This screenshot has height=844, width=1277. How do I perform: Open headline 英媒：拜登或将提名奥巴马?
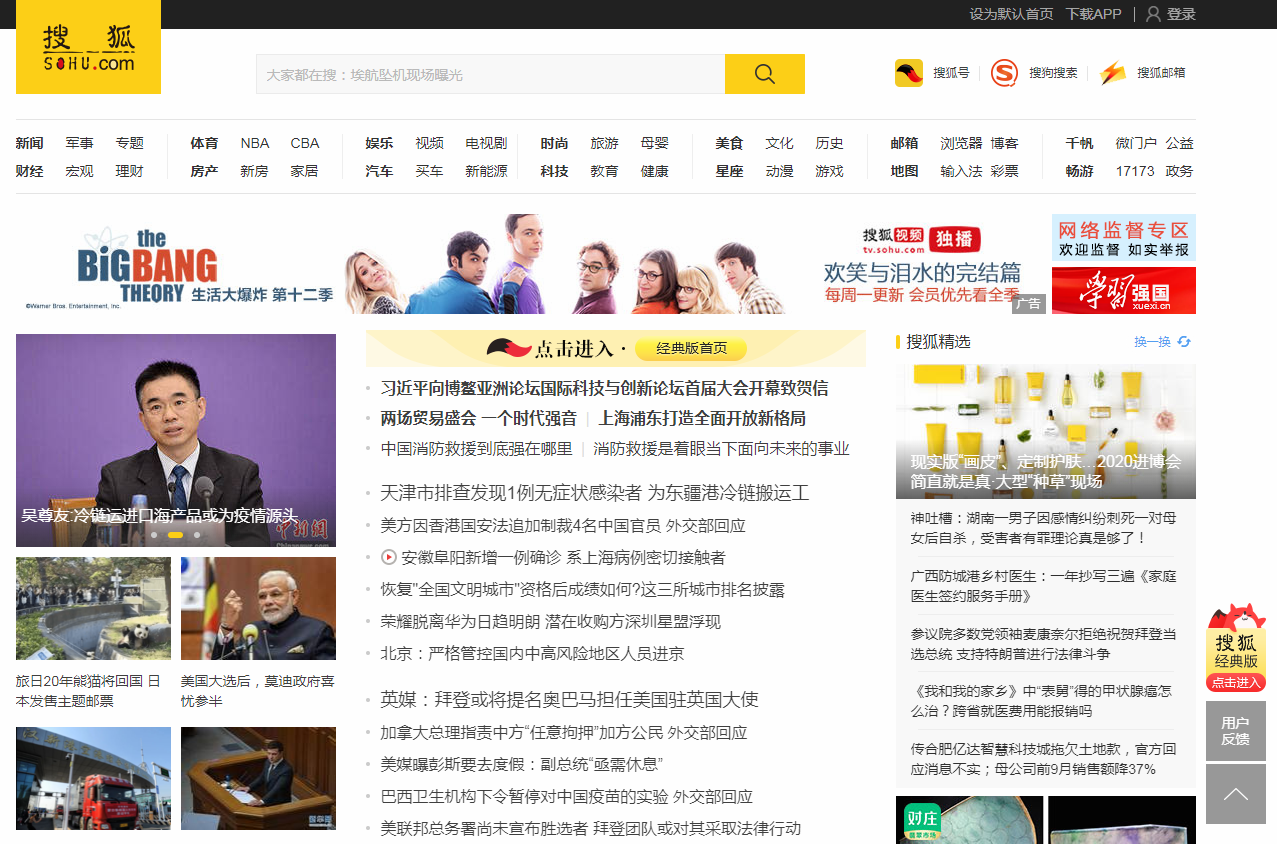coord(569,699)
